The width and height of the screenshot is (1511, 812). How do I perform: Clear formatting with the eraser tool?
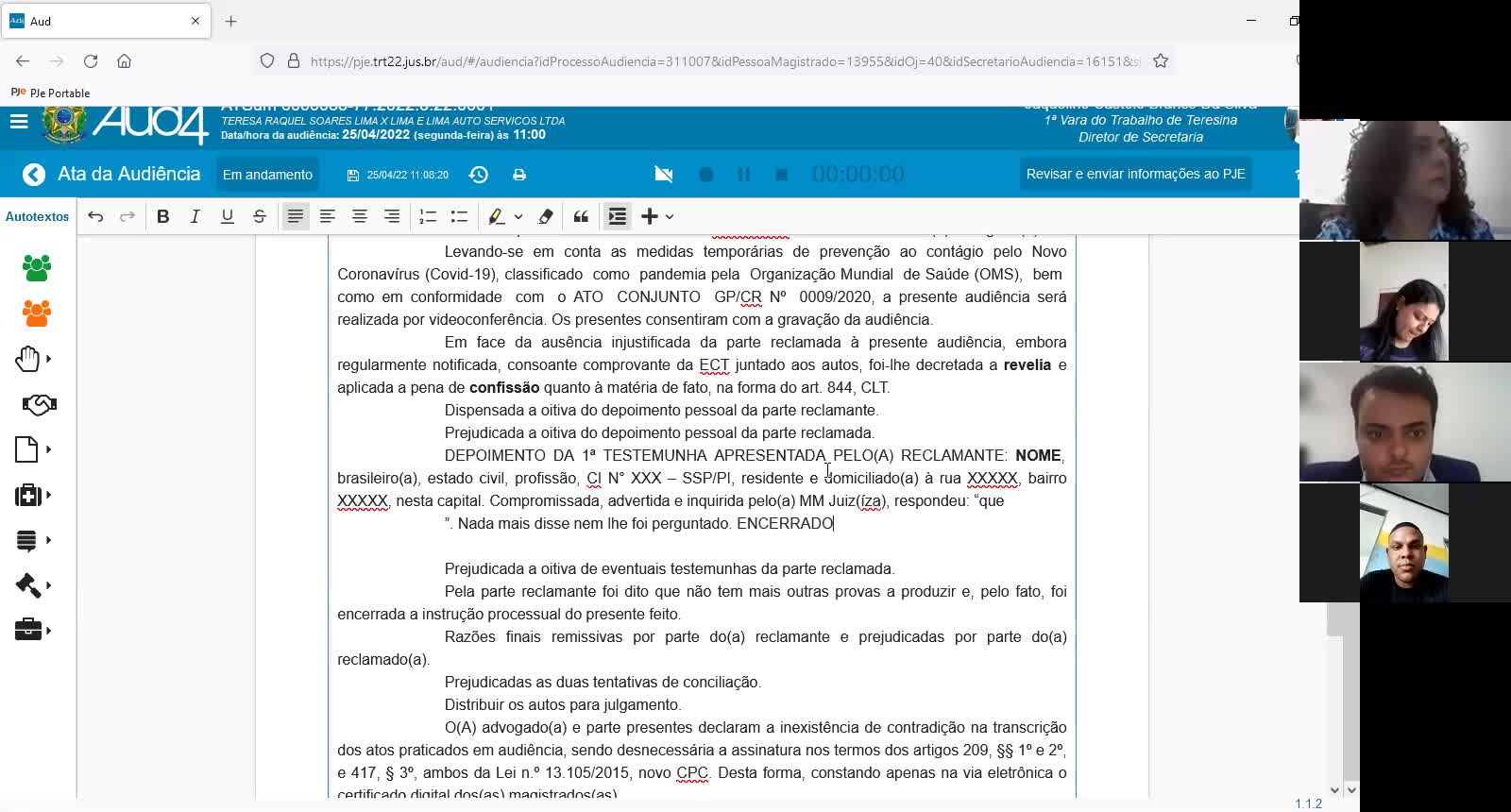[546, 216]
